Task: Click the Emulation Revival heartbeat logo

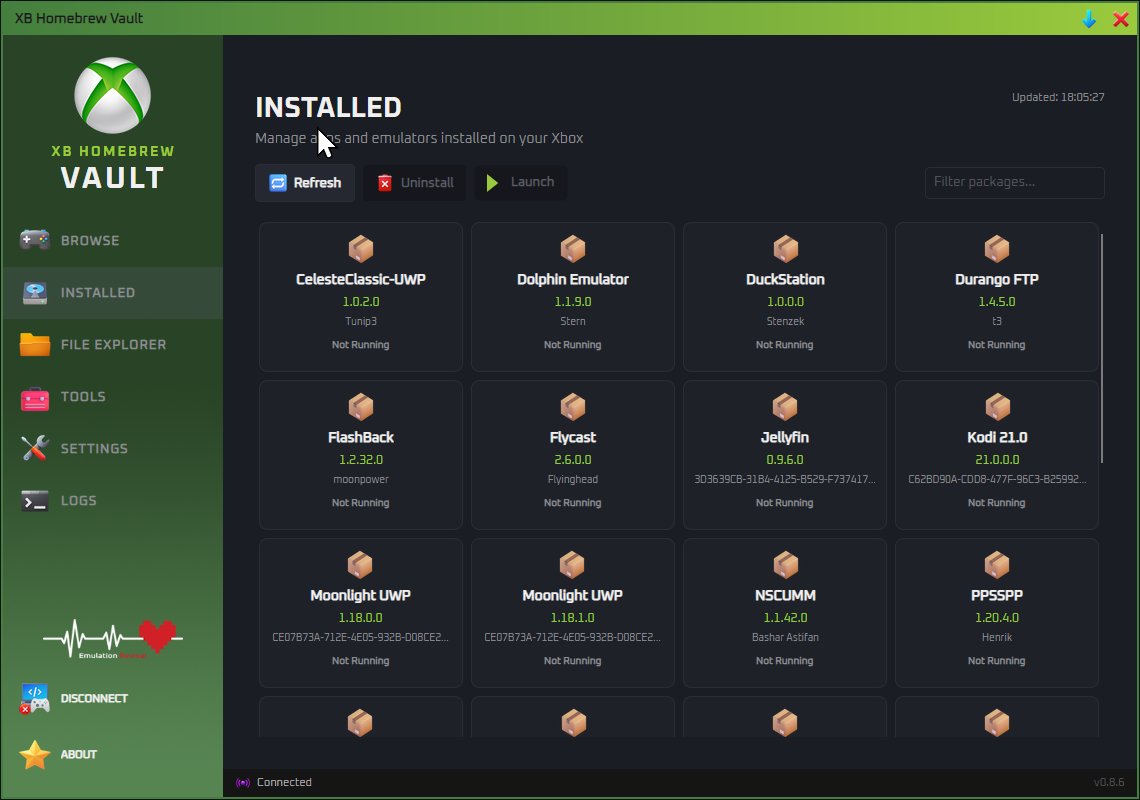Action: [x=113, y=639]
